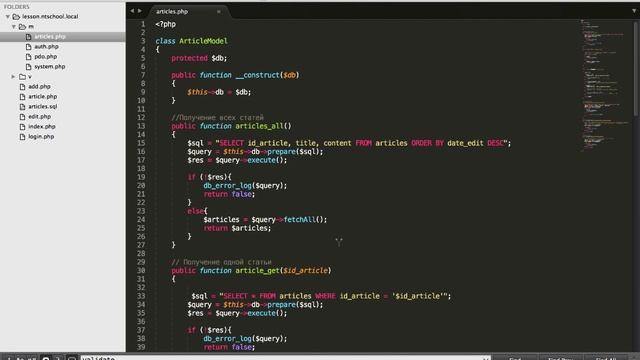The width and height of the screenshot is (640, 360).
Task: Open article.php from the sidebar
Action: click(42, 97)
